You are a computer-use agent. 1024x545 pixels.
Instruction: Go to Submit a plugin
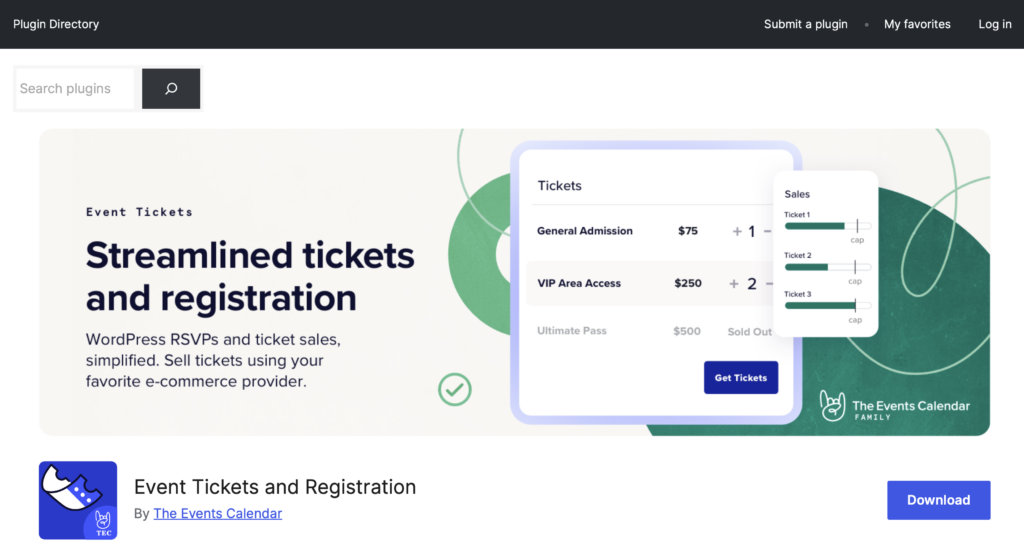(x=805, y=24)
